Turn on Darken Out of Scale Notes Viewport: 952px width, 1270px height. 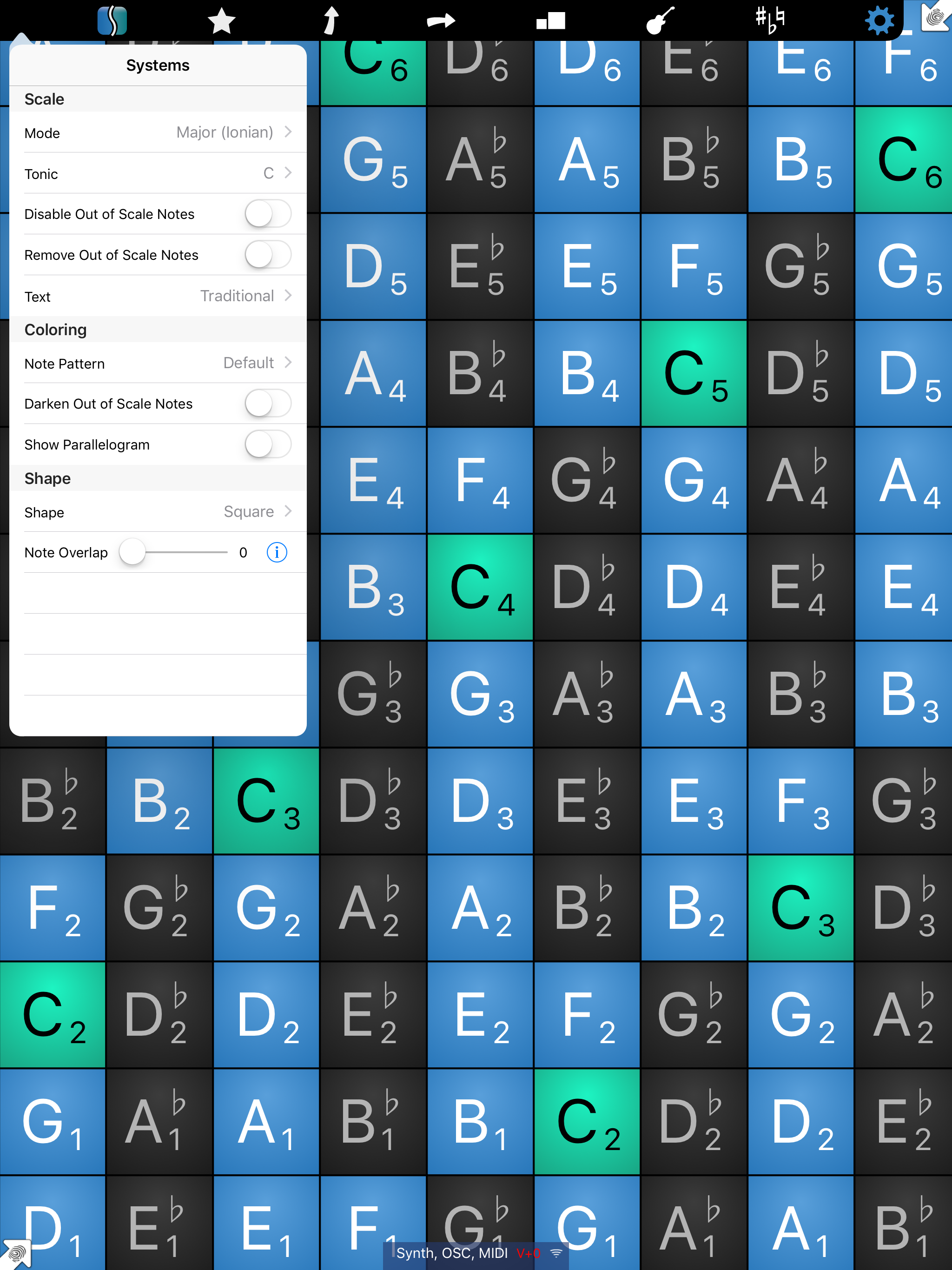click(x=268, y=403)
